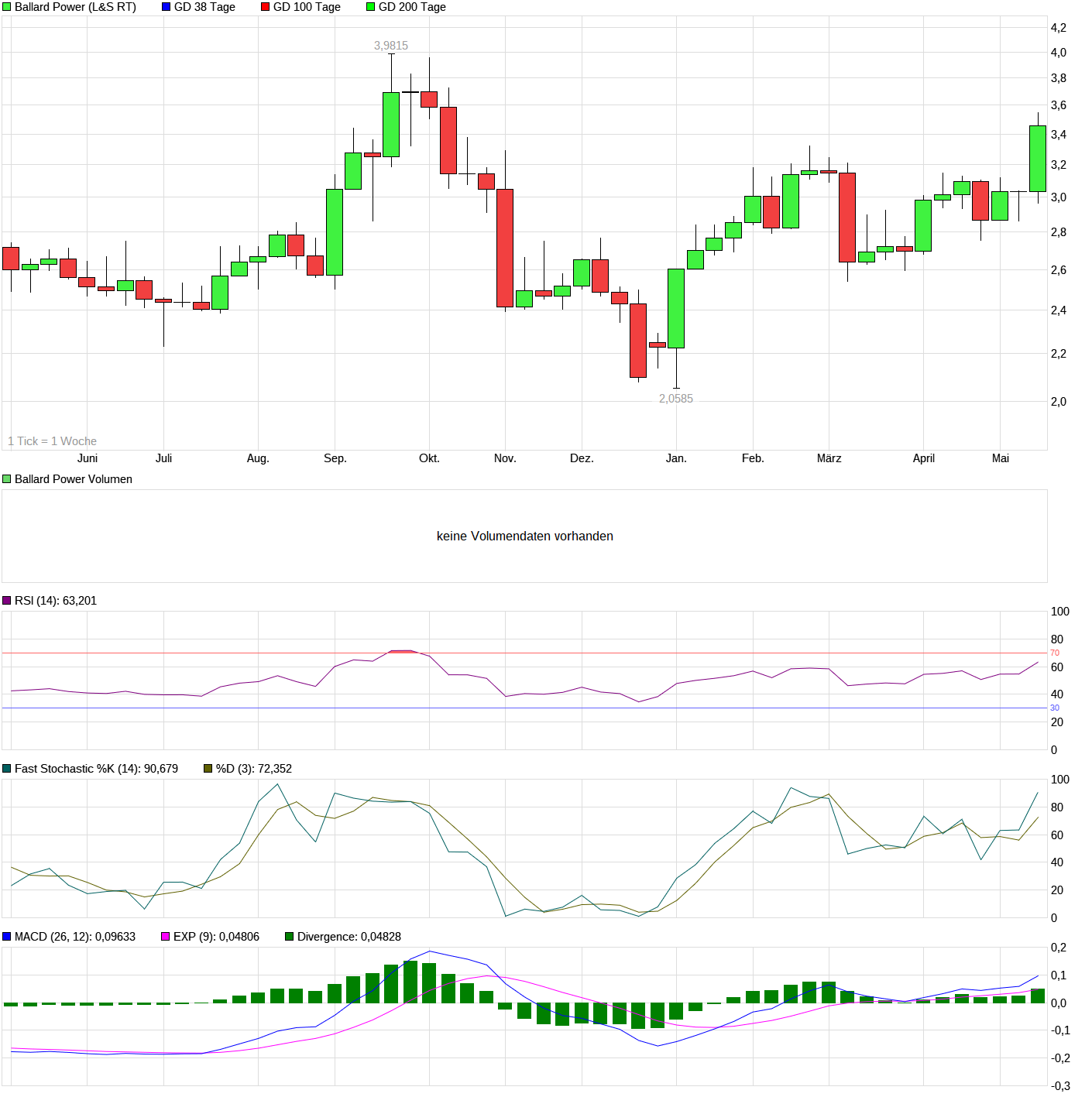Click the Mai month label on axis

(1001, 458)
